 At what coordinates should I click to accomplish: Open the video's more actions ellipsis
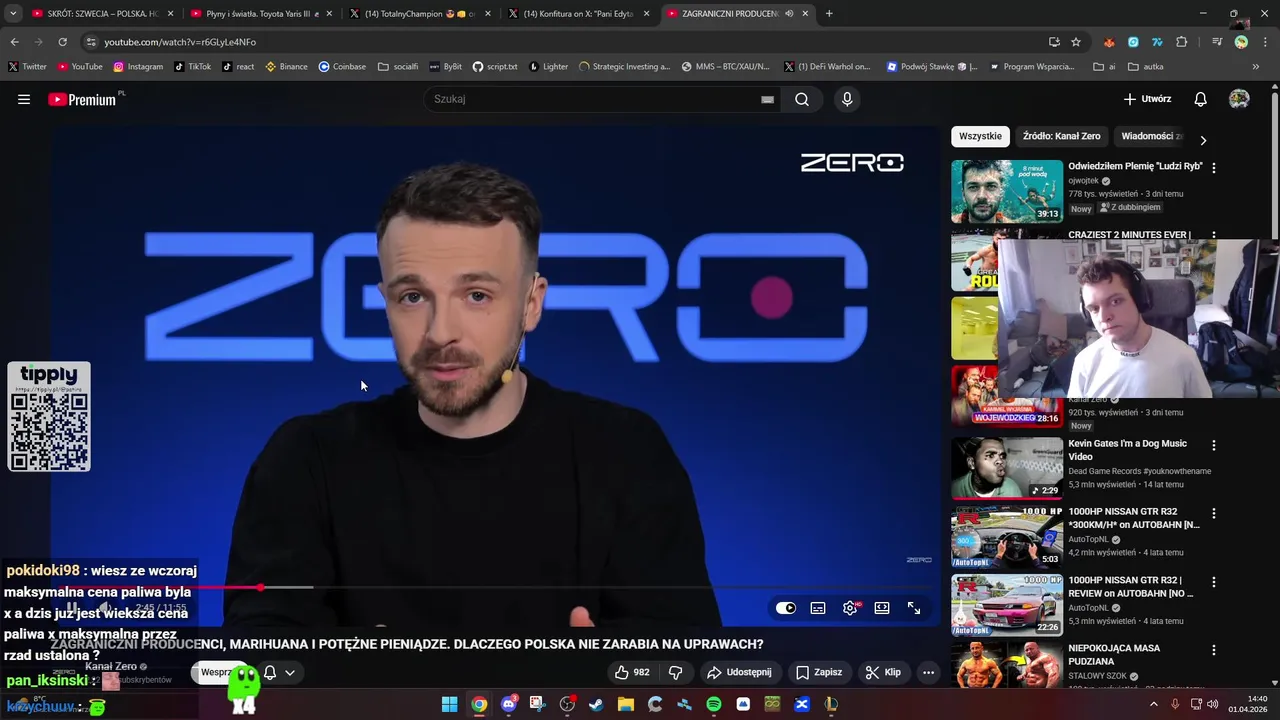coord(928,672)
